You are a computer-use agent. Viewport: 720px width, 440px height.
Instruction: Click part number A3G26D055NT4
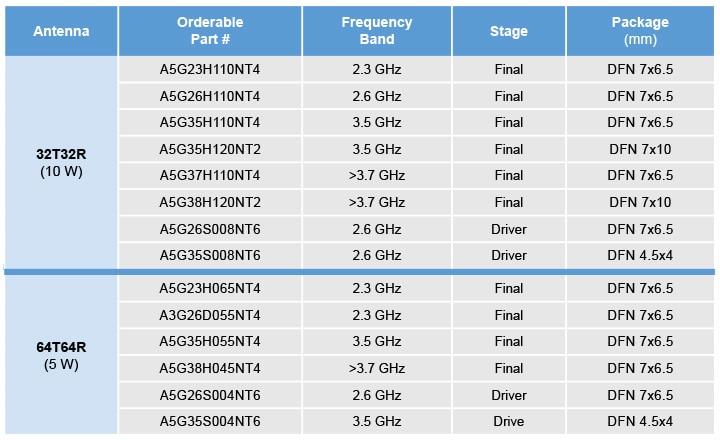(210, 315)
